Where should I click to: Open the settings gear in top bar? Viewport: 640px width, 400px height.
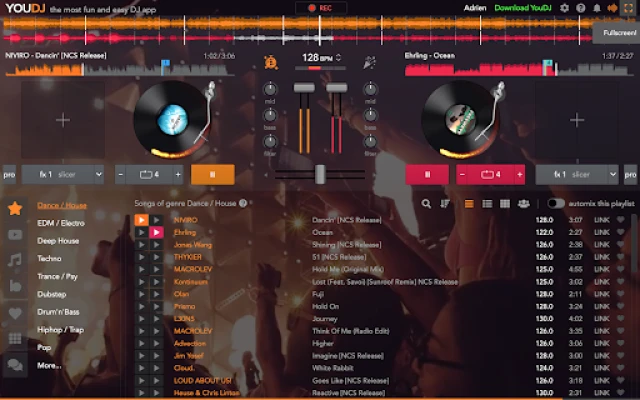(x=564, y=8)
